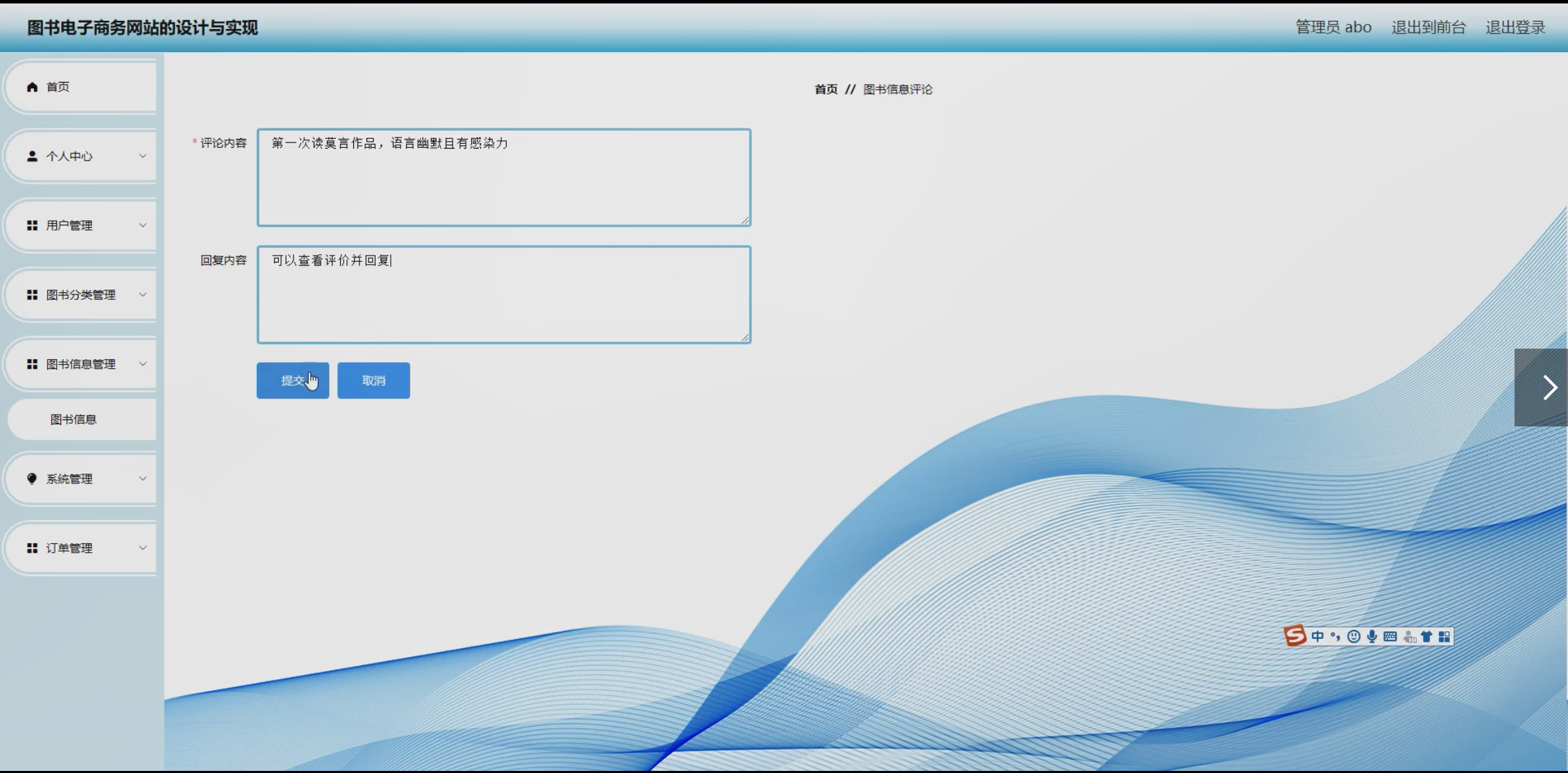Screen dimensions: 1568x773
Task: Click the Sogou S logo icon
Action: (x=1295, y=635)
